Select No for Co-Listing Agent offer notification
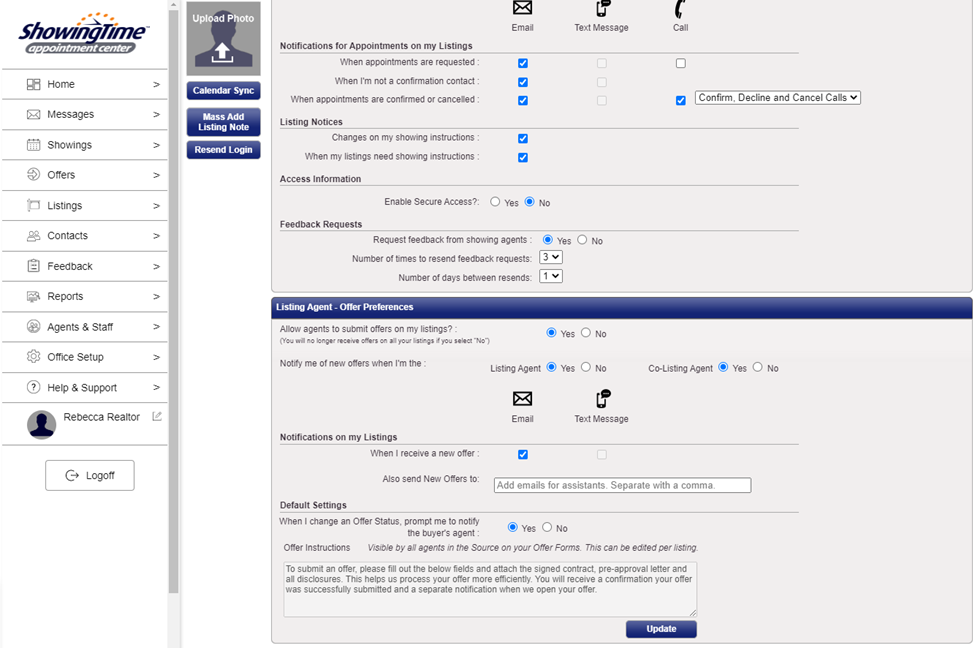 [x=757, y=367]
